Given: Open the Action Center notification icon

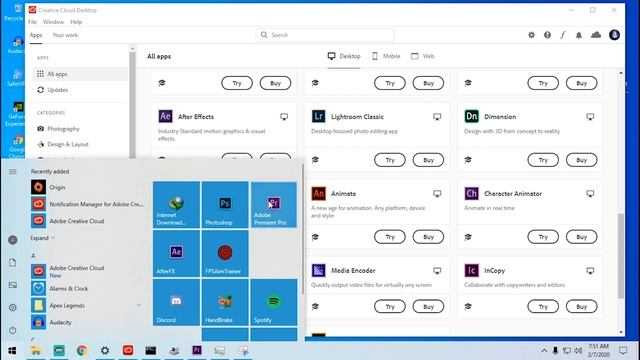Looking at the screenshot, I should tap(623, 351).
